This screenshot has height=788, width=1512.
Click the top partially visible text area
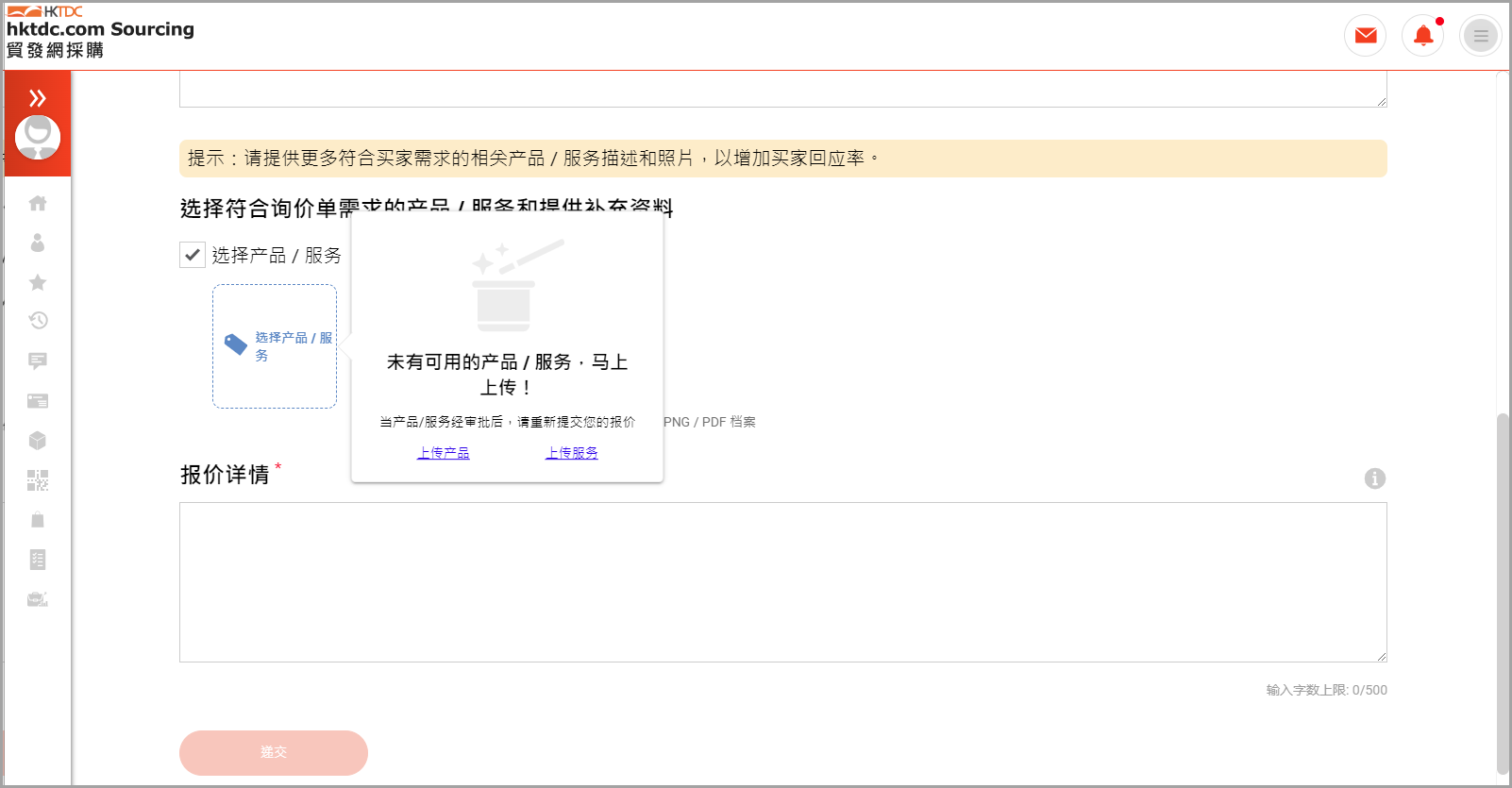pos(783,90)
